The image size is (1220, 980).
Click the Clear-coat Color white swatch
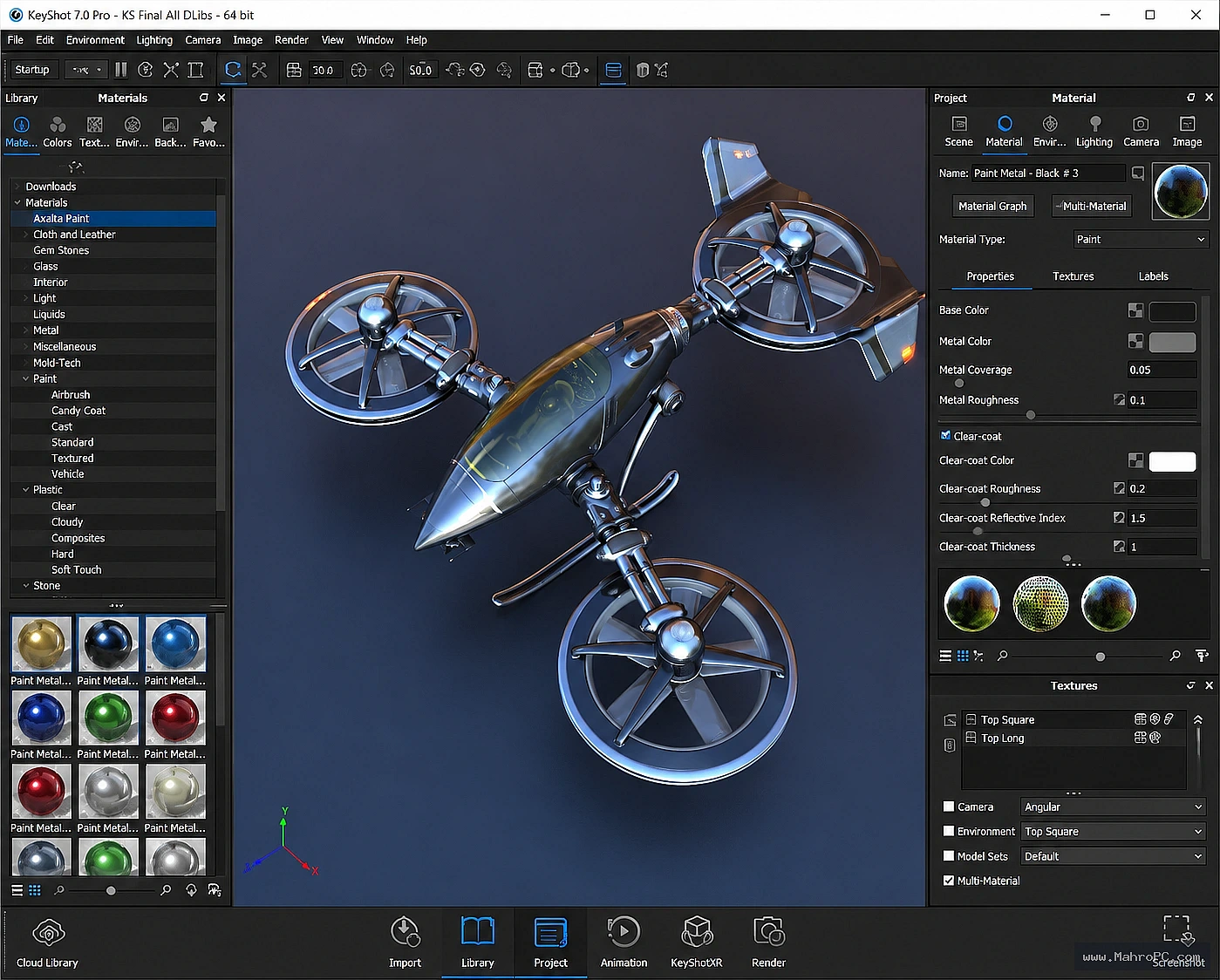pyautogui.click(x=1172, y=461)
